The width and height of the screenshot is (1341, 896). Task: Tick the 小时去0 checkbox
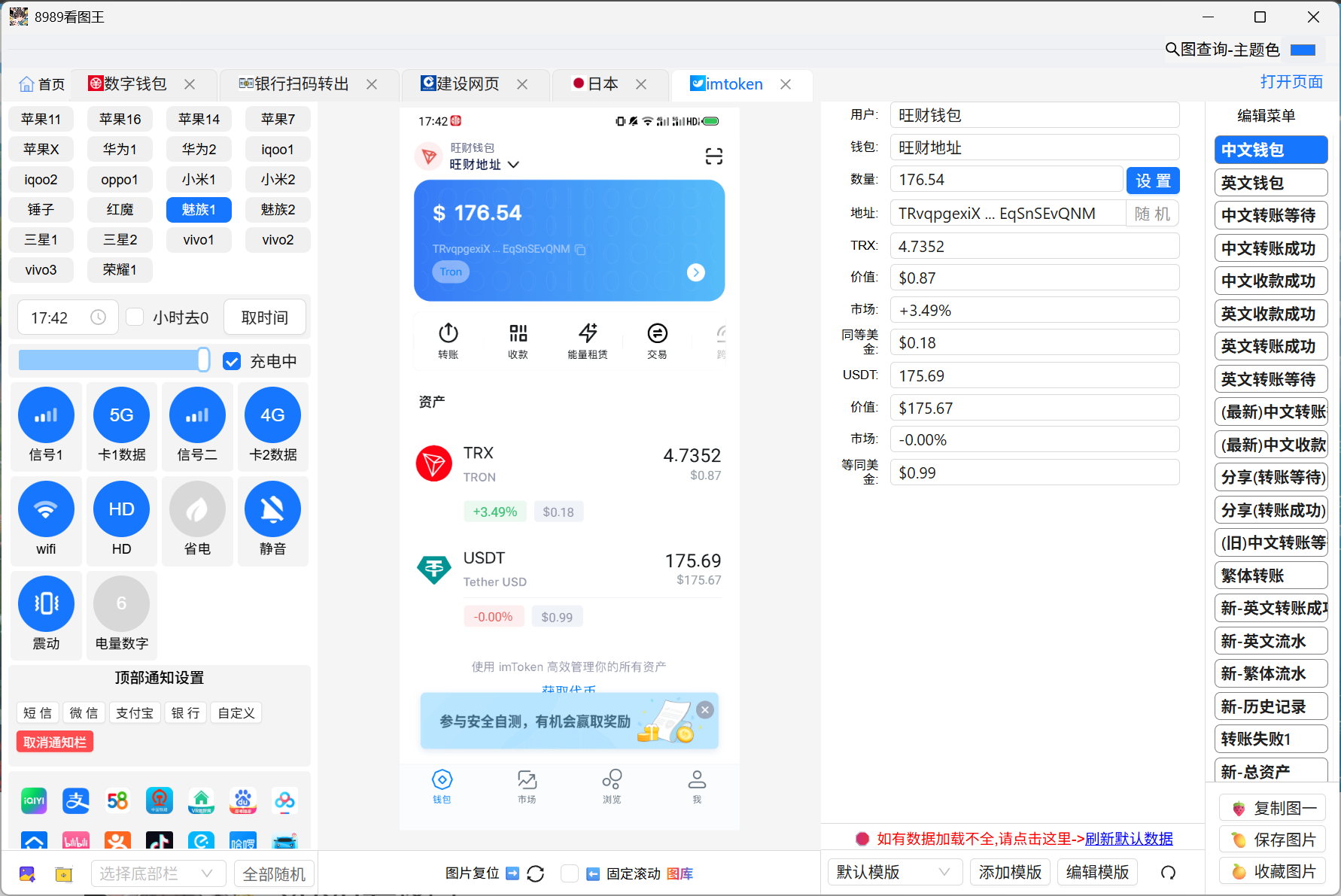click(135, 317)
